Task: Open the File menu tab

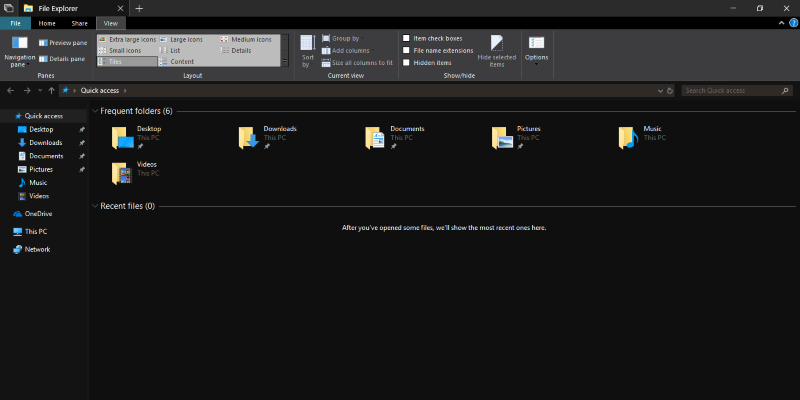Action: click(15, 22)
